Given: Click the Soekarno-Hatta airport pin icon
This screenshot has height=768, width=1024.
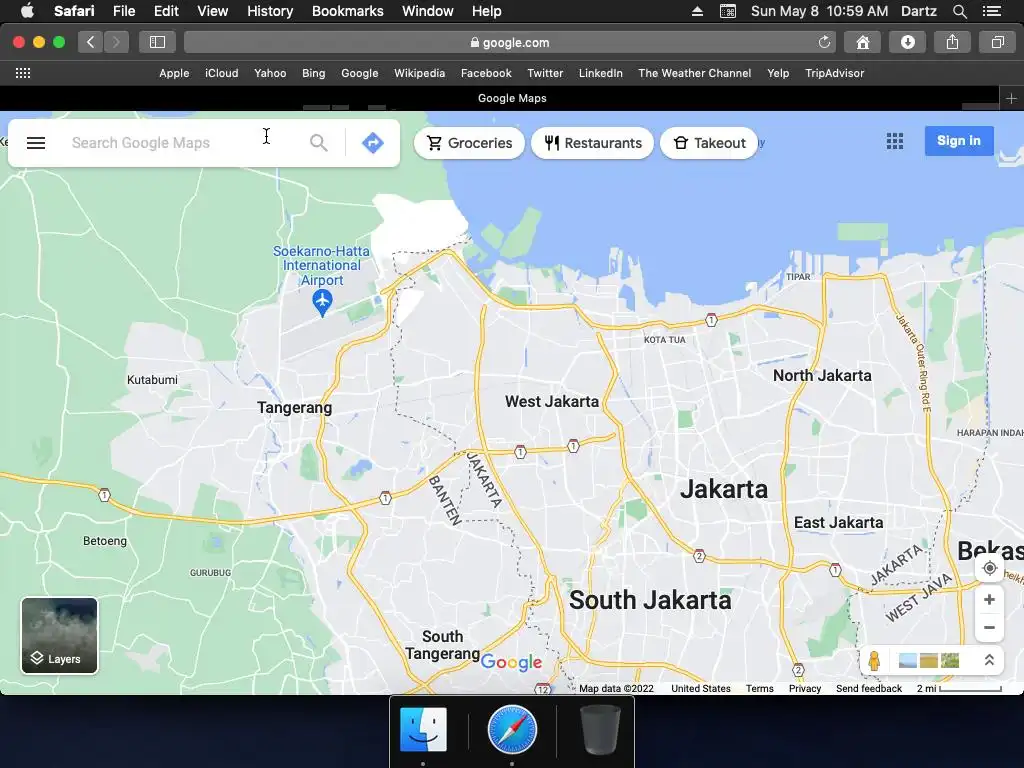Looking at the screenshot, I should (322, 303).
